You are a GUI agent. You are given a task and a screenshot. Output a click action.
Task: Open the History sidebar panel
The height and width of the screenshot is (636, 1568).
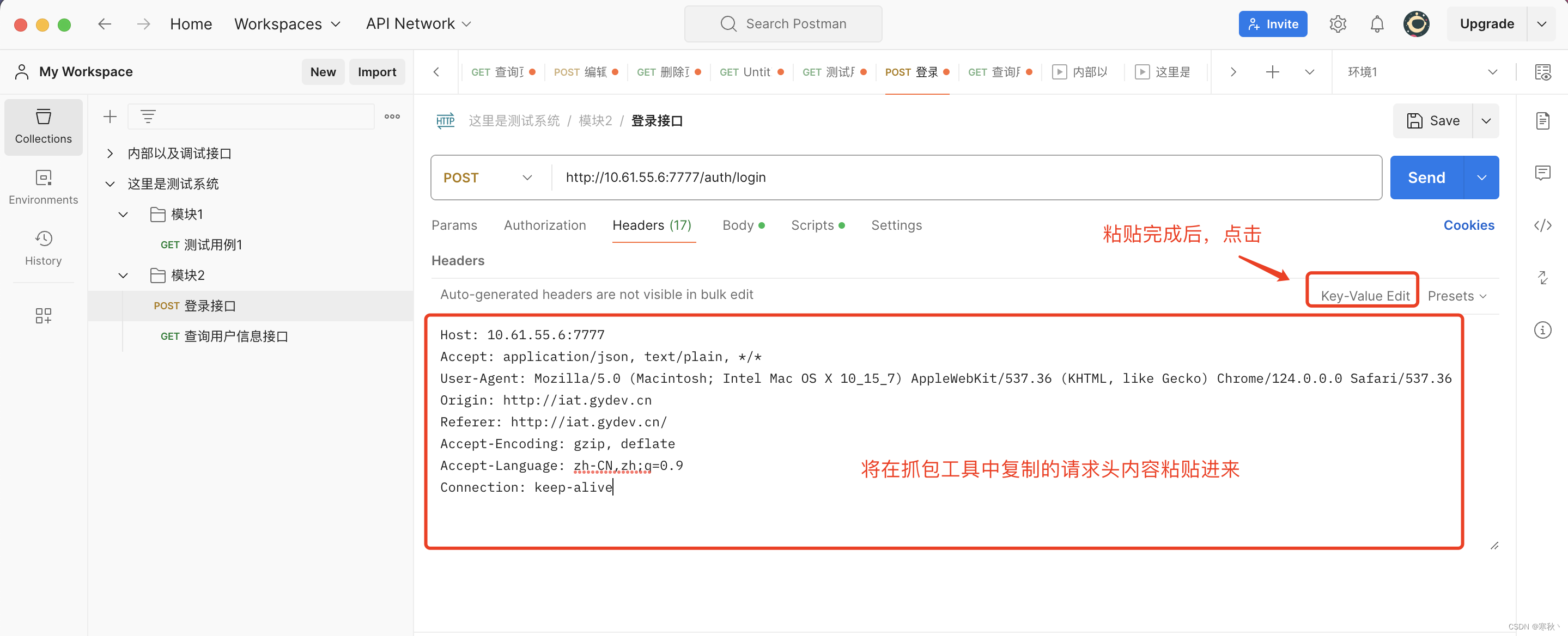tap(43, 248)
